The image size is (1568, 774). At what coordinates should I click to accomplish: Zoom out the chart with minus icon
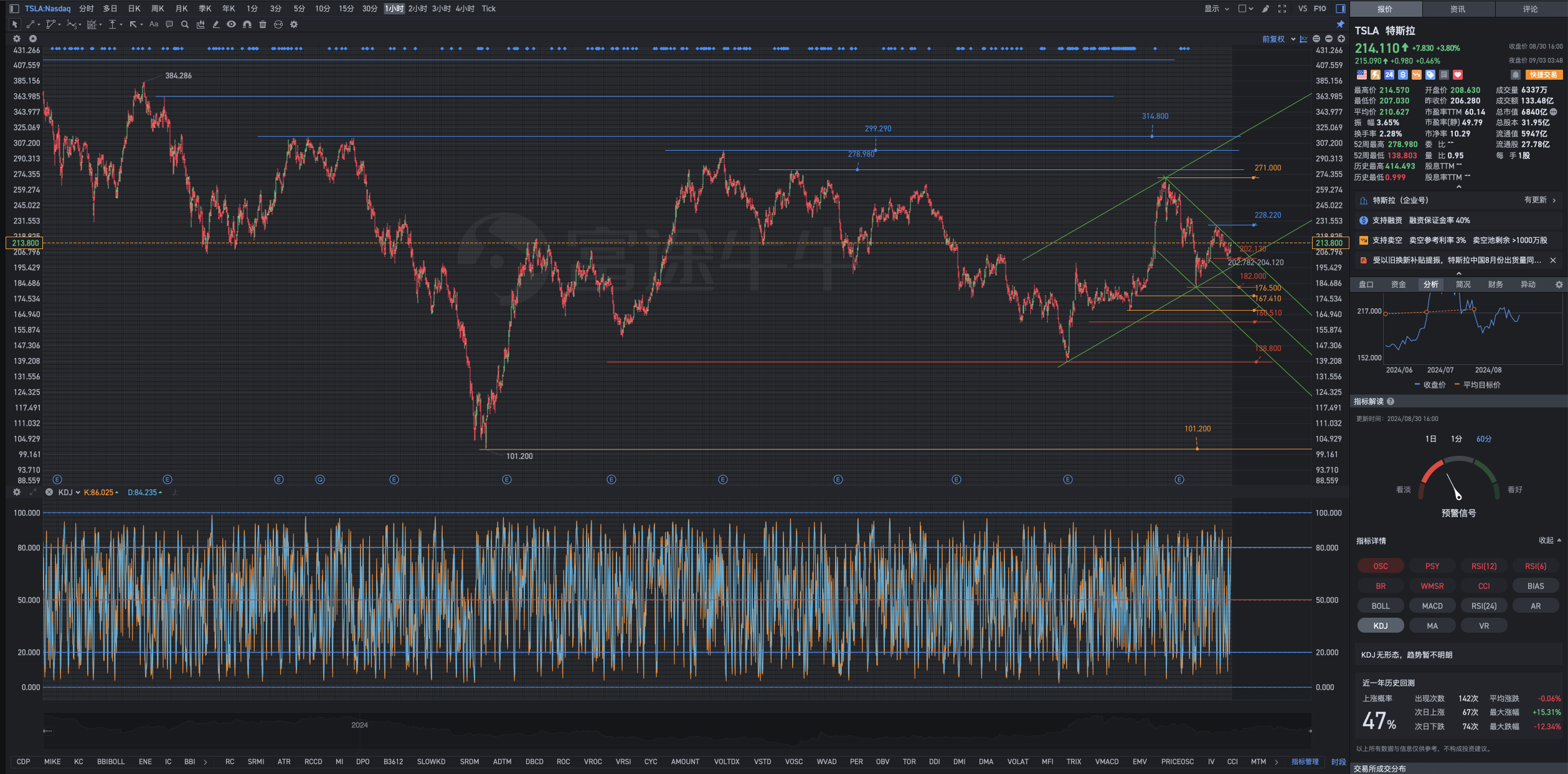1329,39
